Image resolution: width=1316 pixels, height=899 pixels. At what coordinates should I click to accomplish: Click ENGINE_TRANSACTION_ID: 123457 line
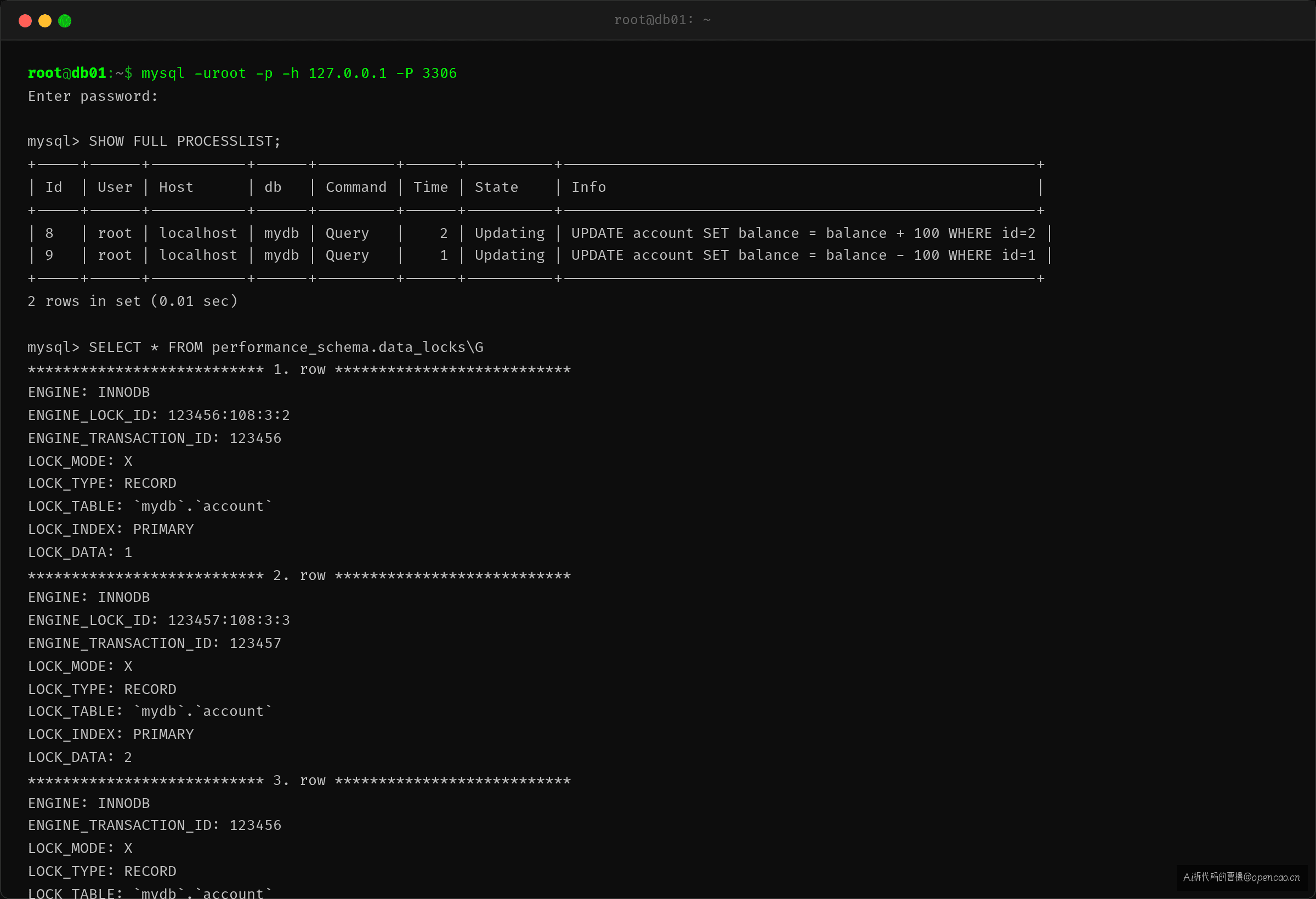(x=155, y=644)
